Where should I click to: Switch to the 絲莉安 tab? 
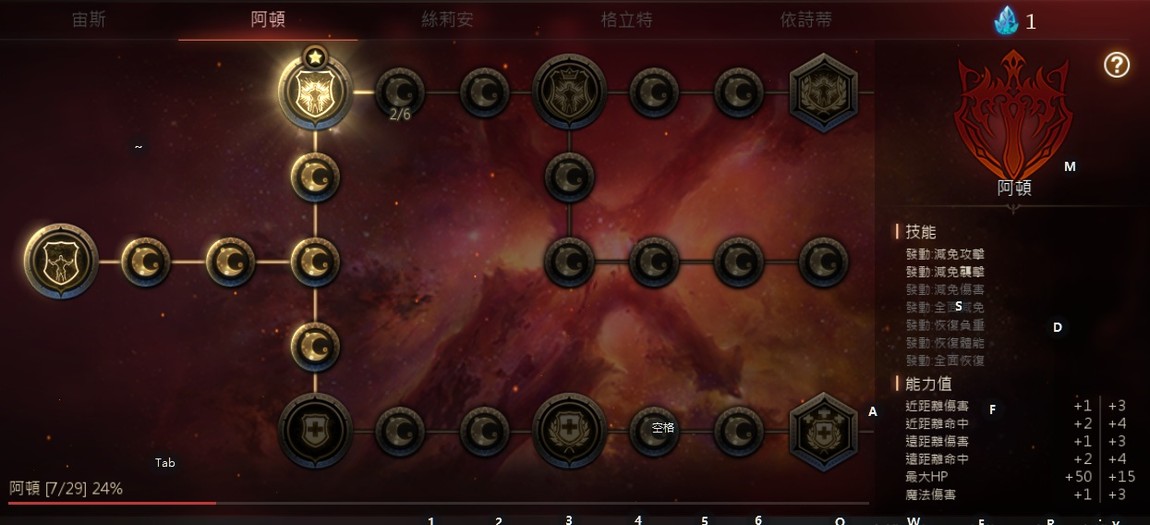(x=447, y=20)
